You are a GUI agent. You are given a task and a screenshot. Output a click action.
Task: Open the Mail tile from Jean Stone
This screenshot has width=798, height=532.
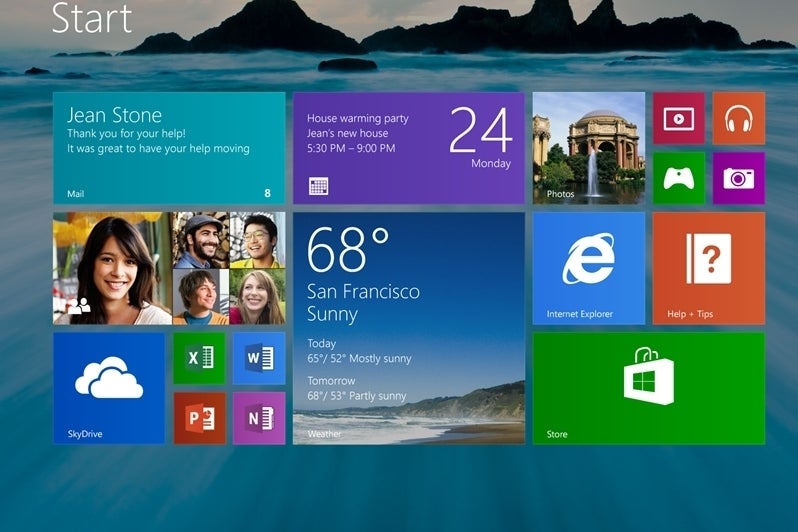click(169, 148)
